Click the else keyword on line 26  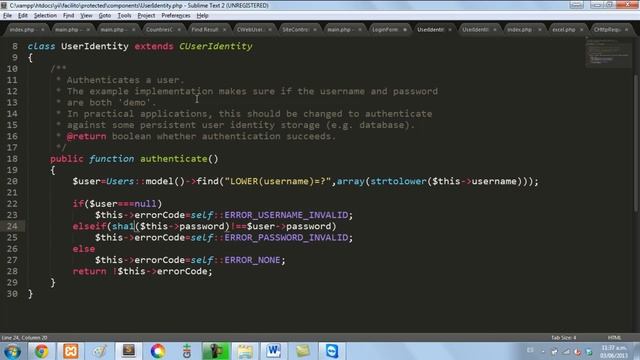coord(84,249)
